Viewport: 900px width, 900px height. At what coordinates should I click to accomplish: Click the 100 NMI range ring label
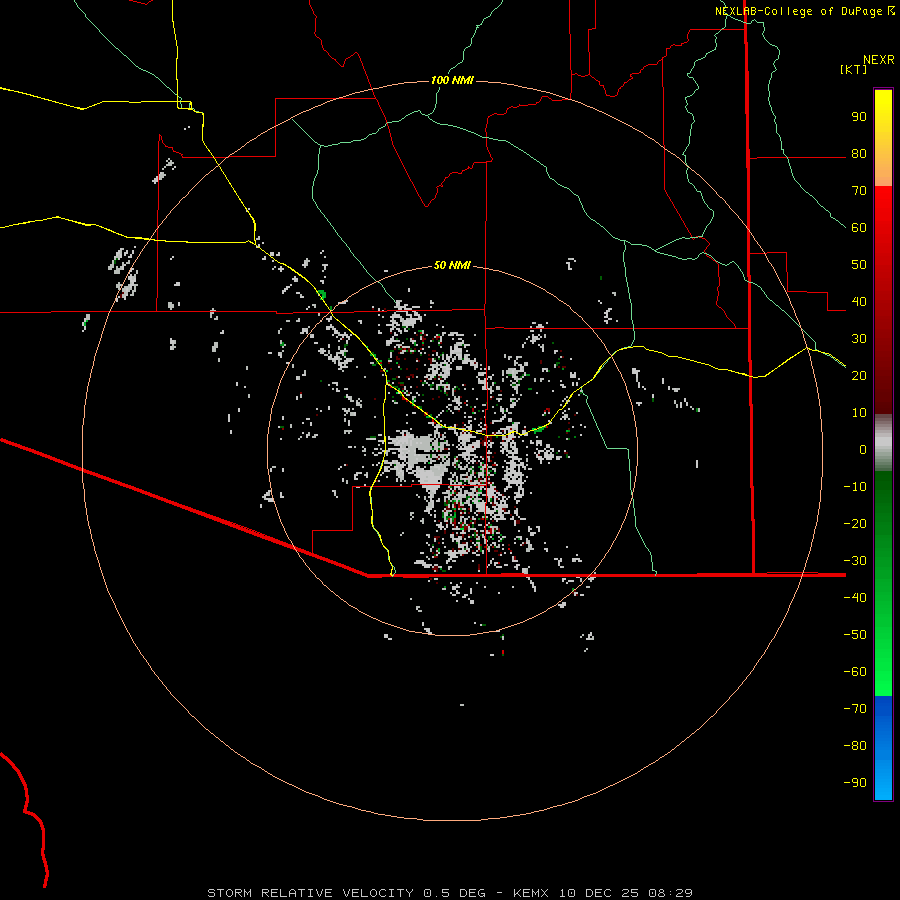click(x=452, y=80)
